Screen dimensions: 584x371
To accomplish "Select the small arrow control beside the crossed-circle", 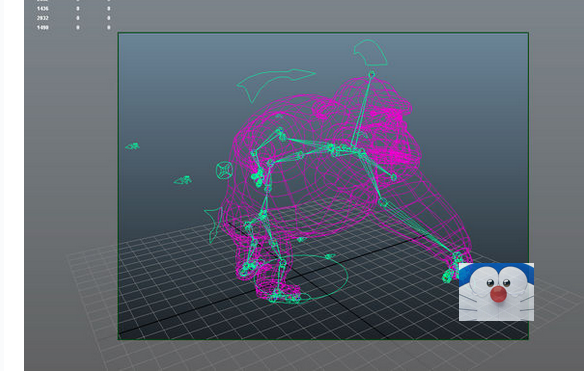I will pos(183,180).
